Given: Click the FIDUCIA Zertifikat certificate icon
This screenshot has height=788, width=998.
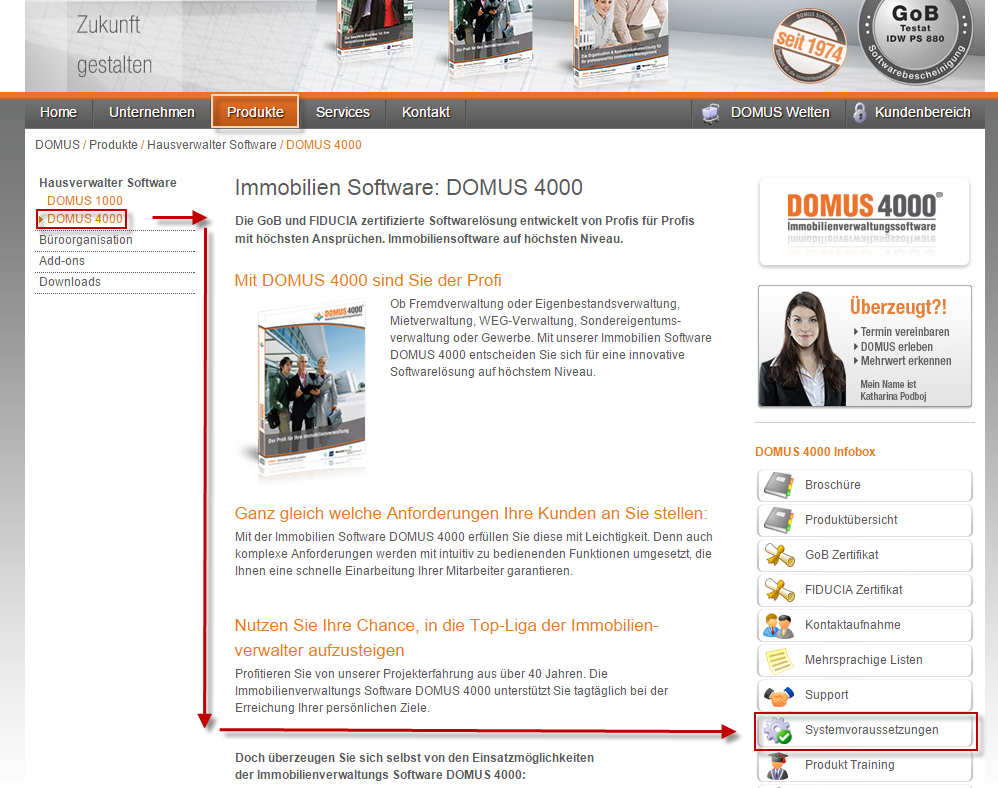Looking at the screenshot, I should pyautogui.click(x=780, y=590).
